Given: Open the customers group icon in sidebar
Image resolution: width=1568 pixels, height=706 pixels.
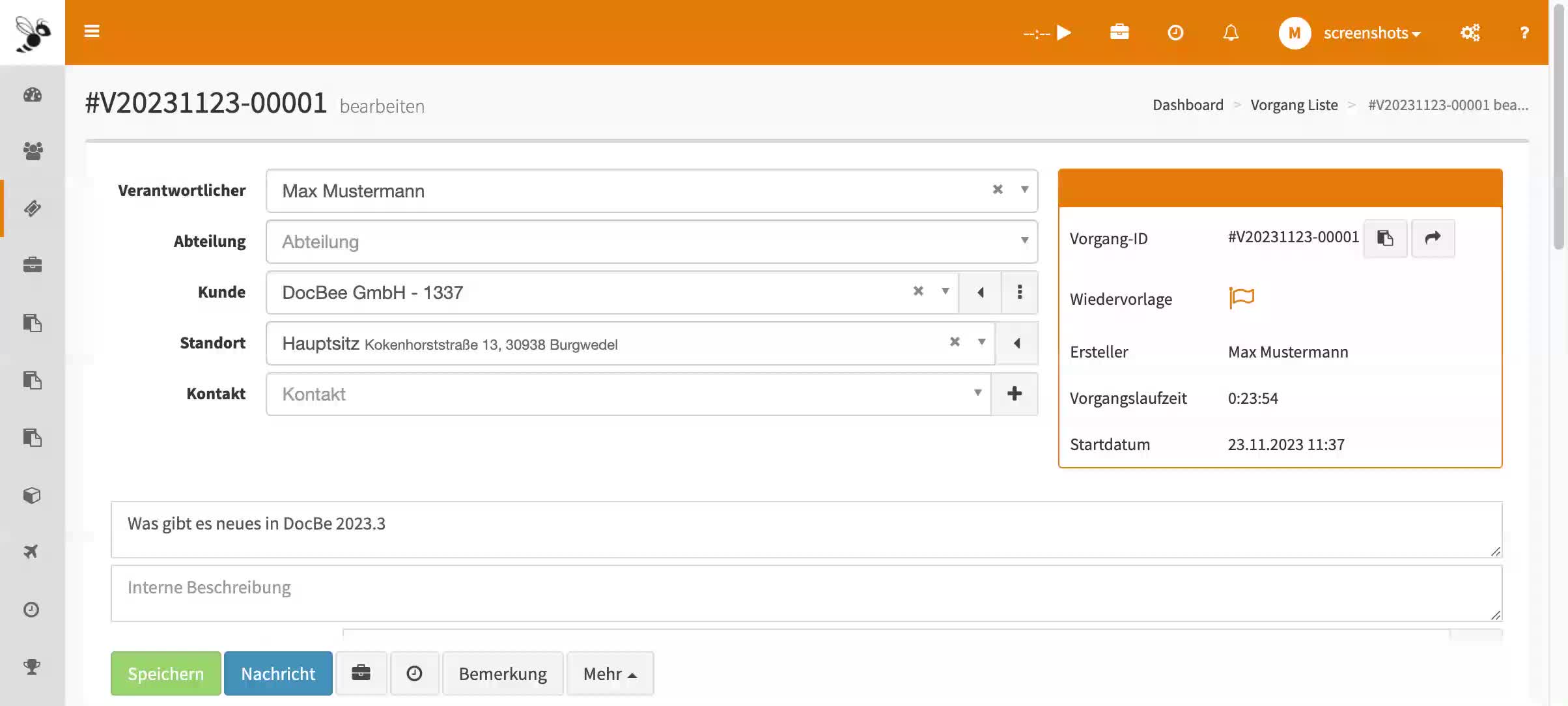Looking at the screenshot, I should coord(33,151).
